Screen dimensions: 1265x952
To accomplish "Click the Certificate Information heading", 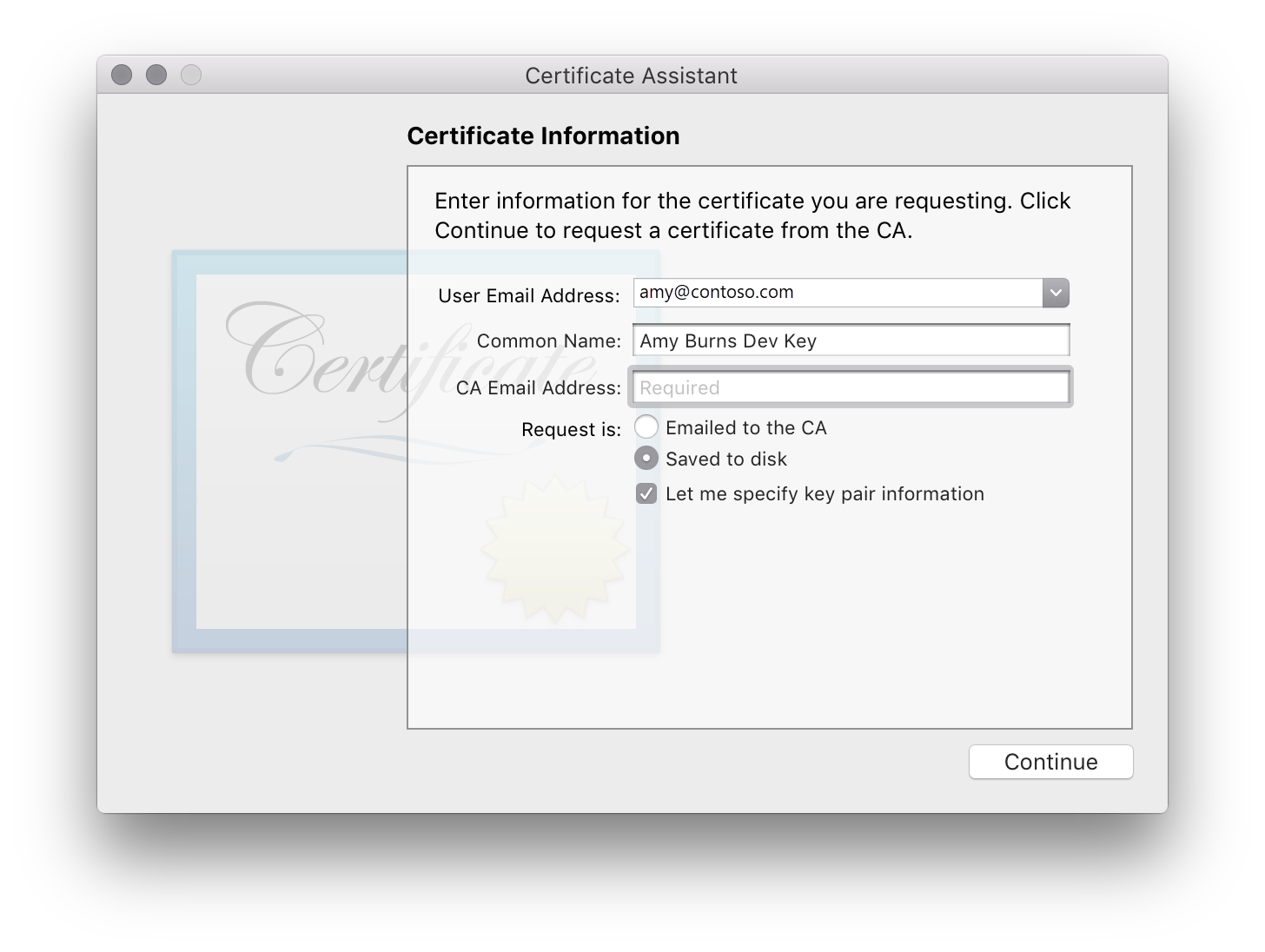I will pyautogui.click(x=544, y=136).
